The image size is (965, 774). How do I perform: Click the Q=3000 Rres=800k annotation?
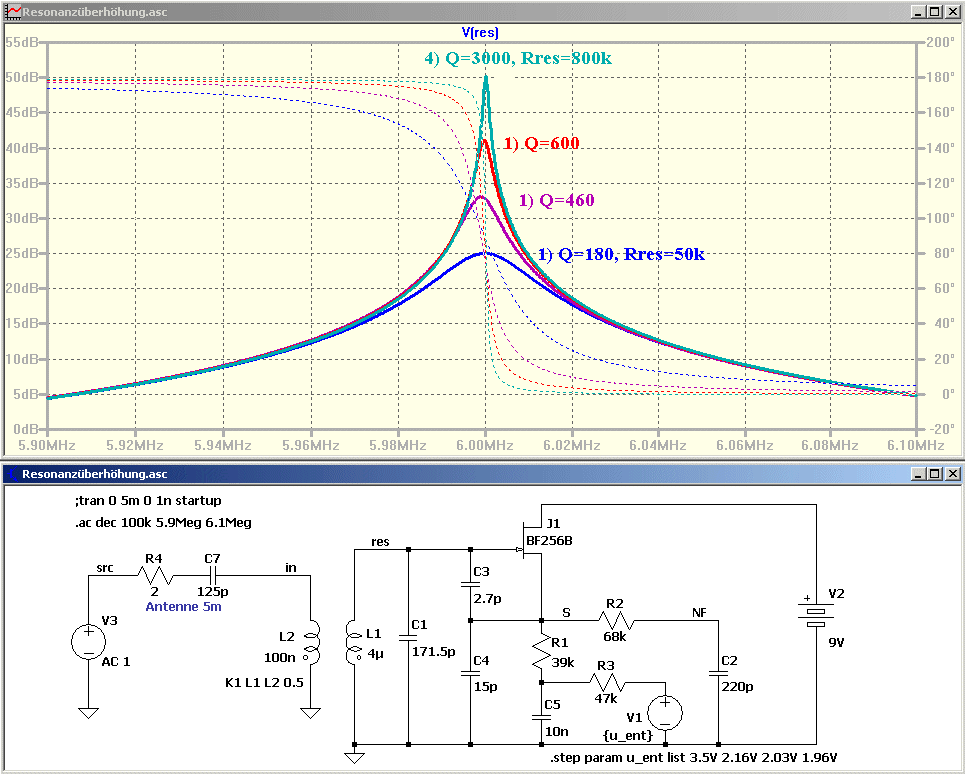[518, 58]
